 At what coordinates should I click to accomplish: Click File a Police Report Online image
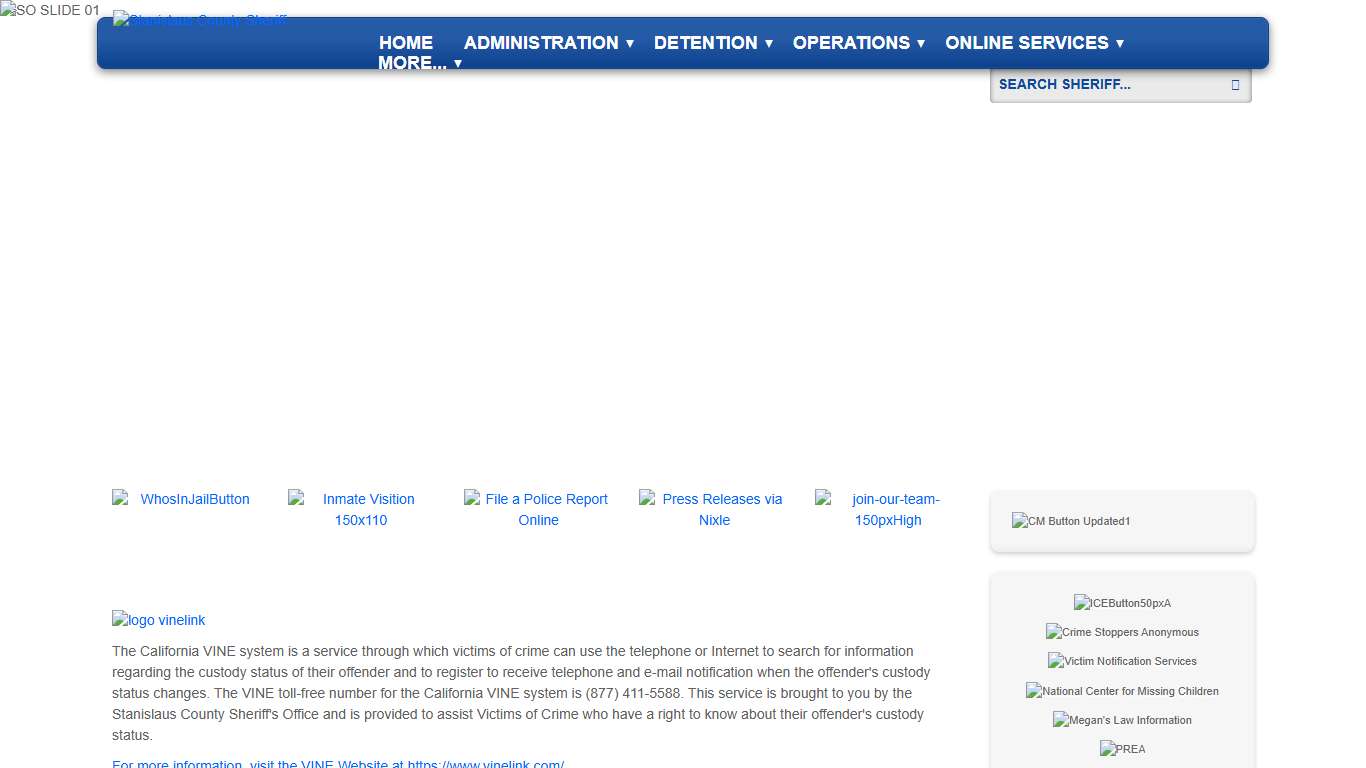tap(538, 509)
